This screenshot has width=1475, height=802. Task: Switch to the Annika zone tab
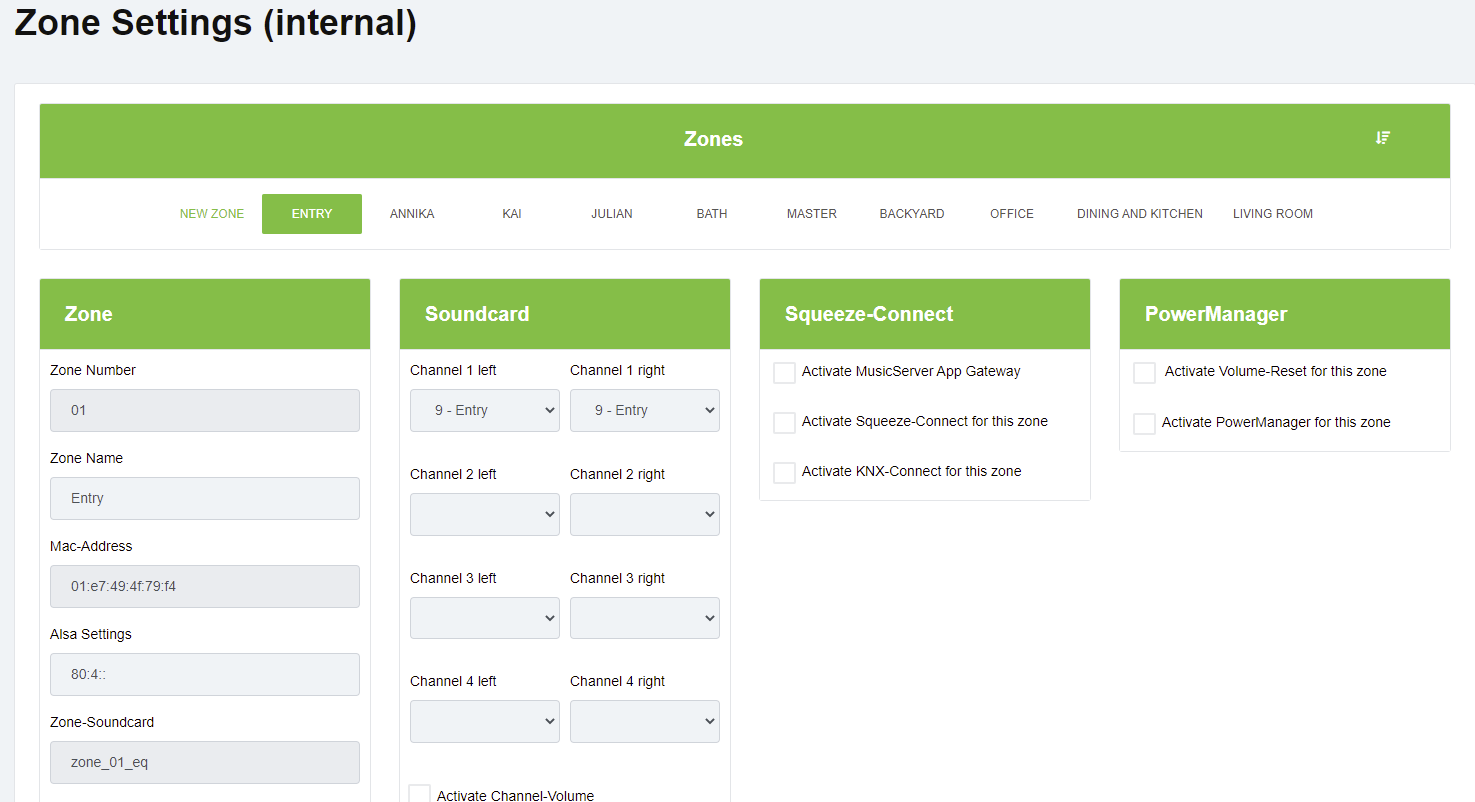pyautogui.click(x=412, y=214)
